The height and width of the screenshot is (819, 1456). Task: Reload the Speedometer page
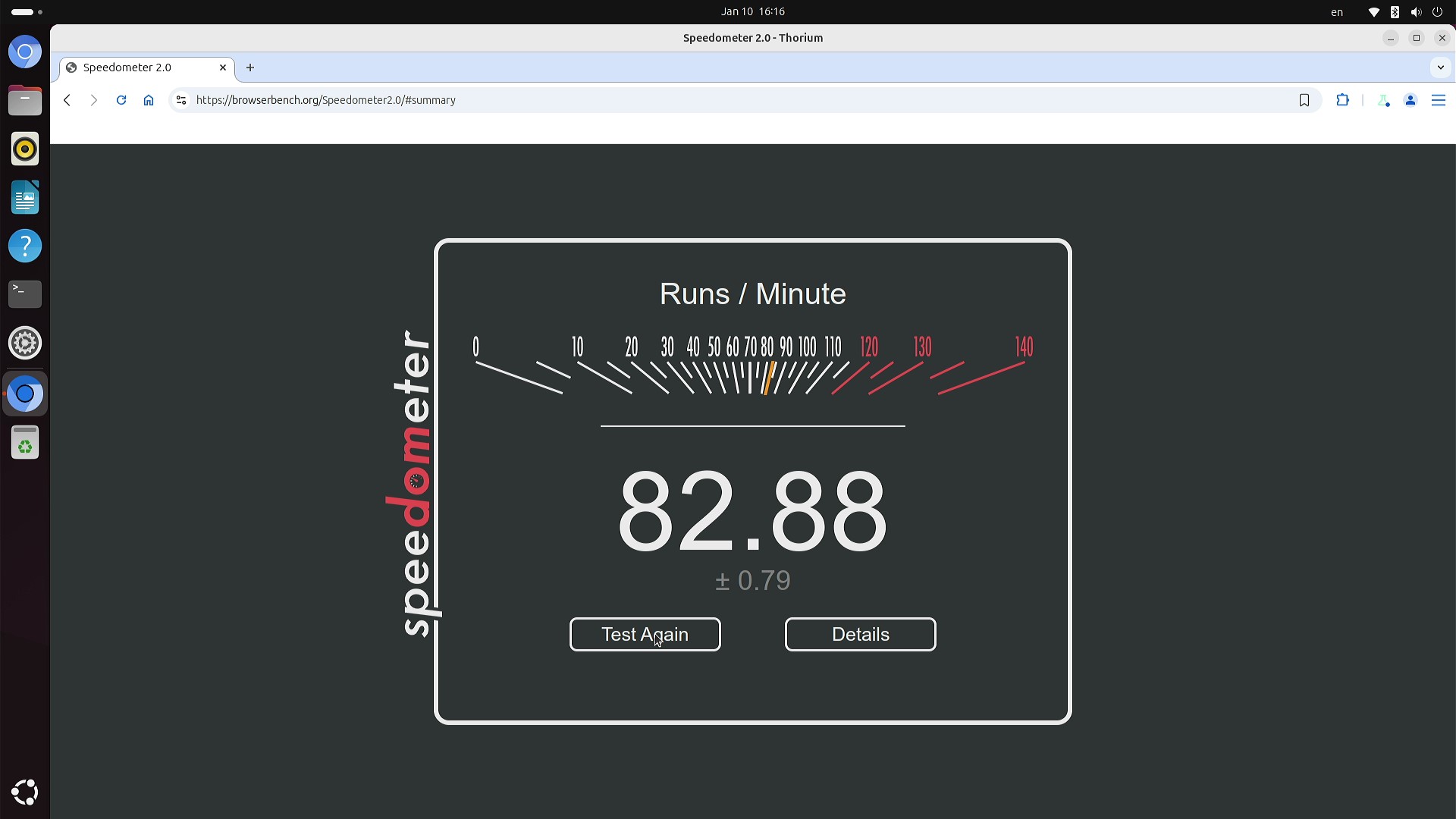tap(121, 100)
